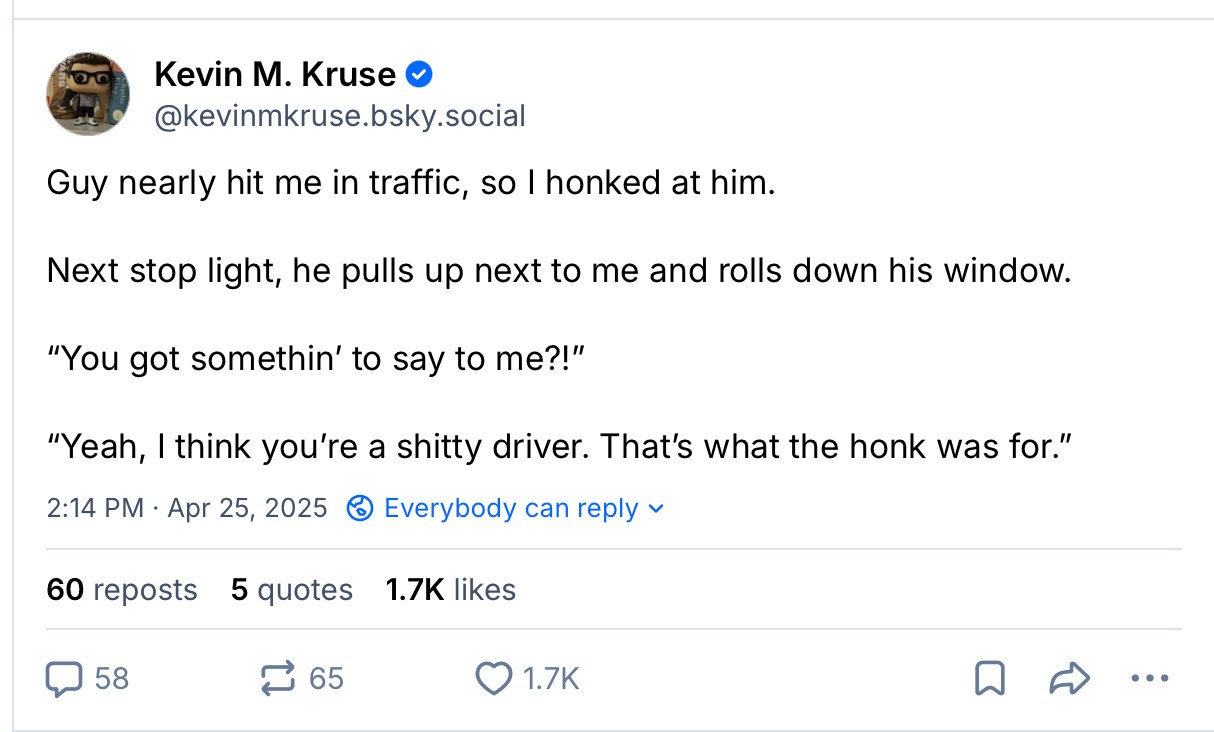
Task: Repost using the repost arrows icon
Action: [x=277, y=679]
